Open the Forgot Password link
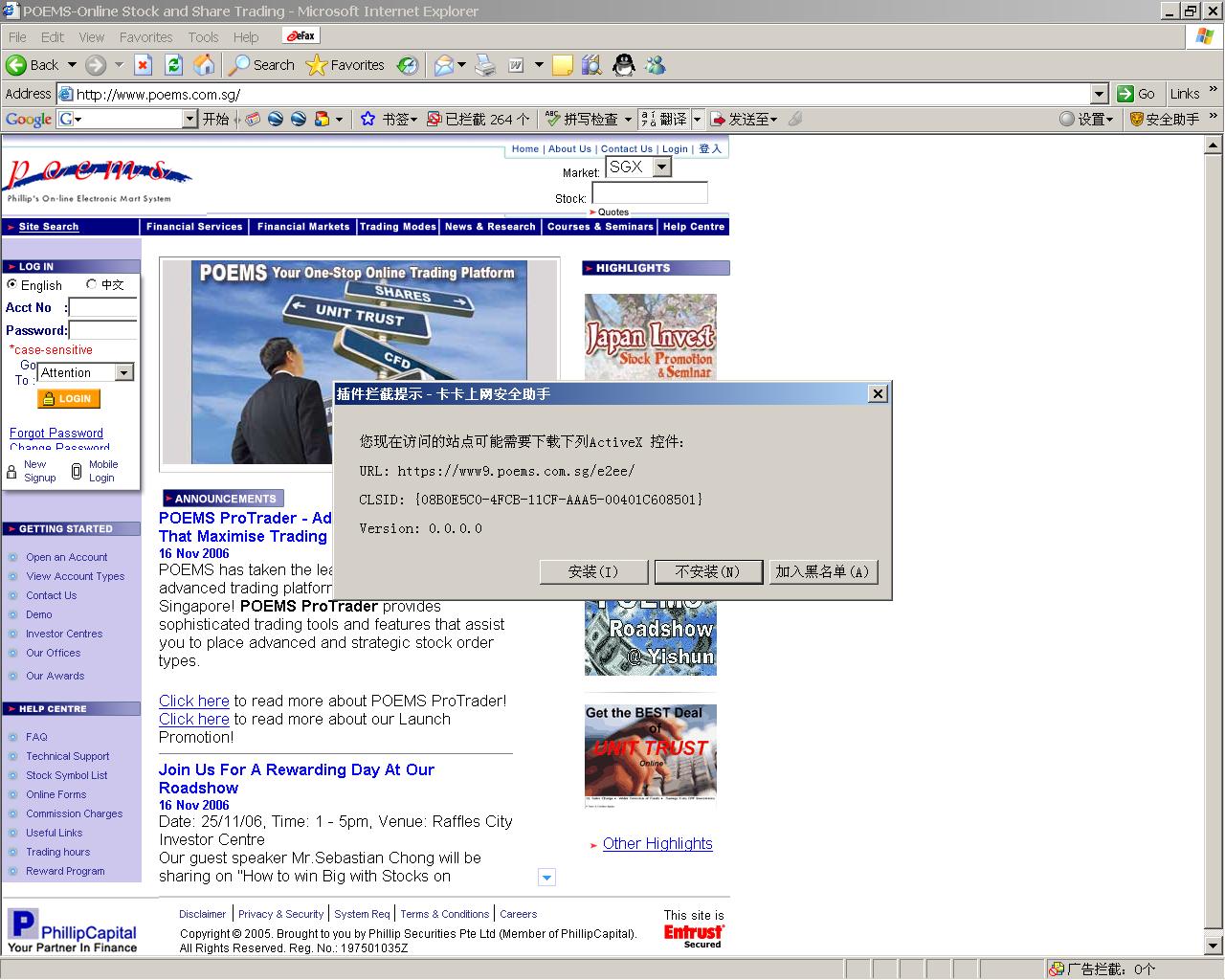The height and width of the screenshot is (980, 1225). point(56,433)
